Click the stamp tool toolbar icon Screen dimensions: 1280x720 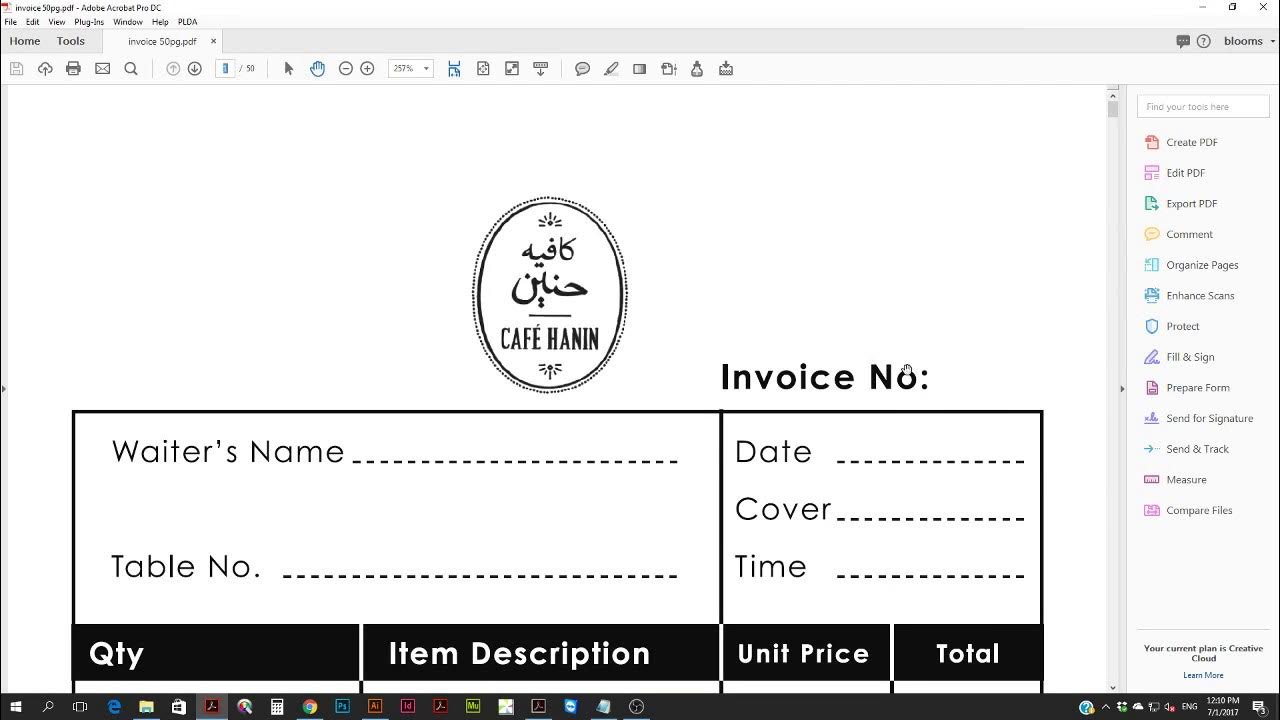pos(697,69)
